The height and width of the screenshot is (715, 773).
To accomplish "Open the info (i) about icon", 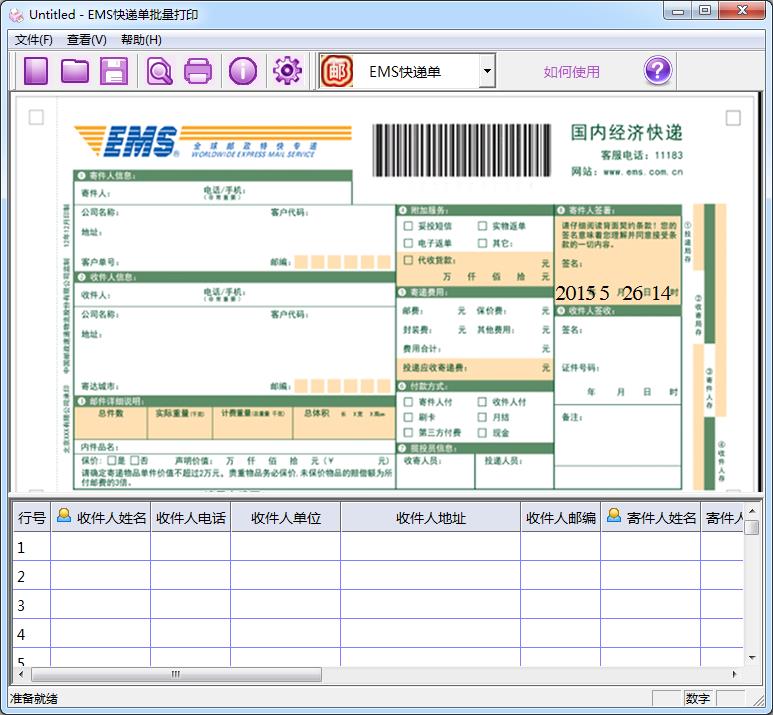I will [243, 71].
